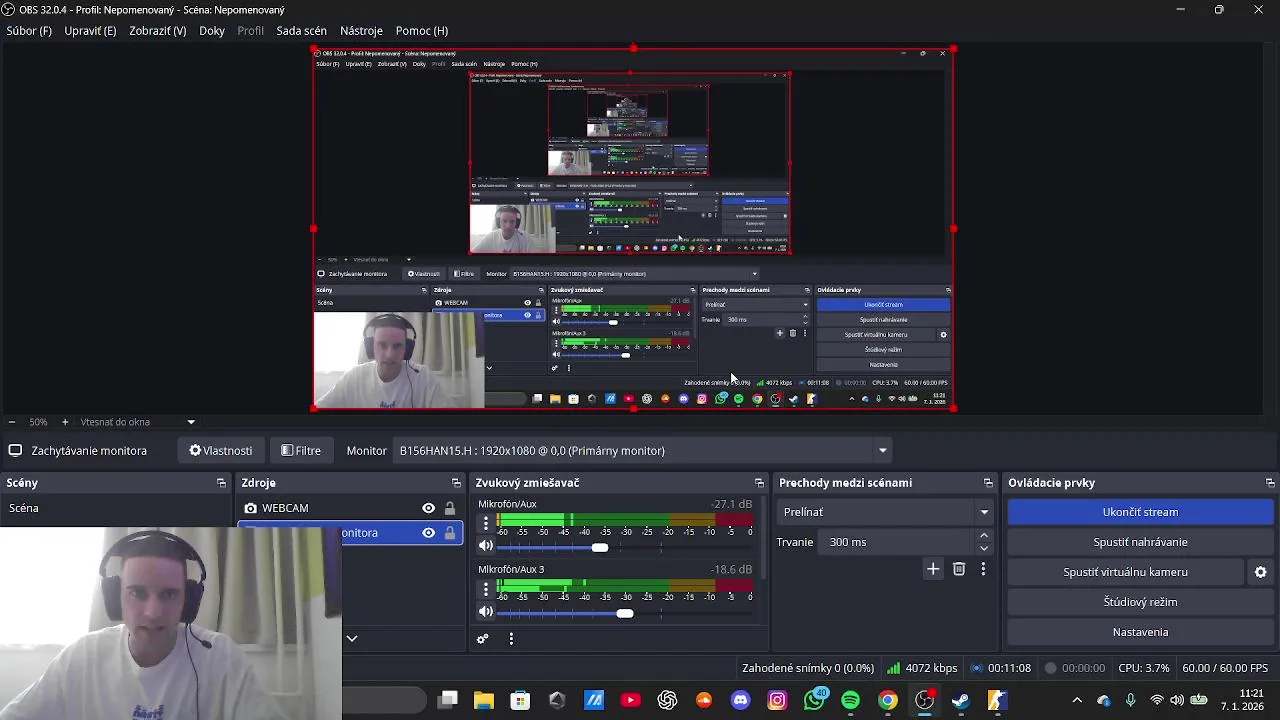This screenshot has height=720, width=1280.
Task: Click Ukončiť stream button
Action: click(1140, 512)
